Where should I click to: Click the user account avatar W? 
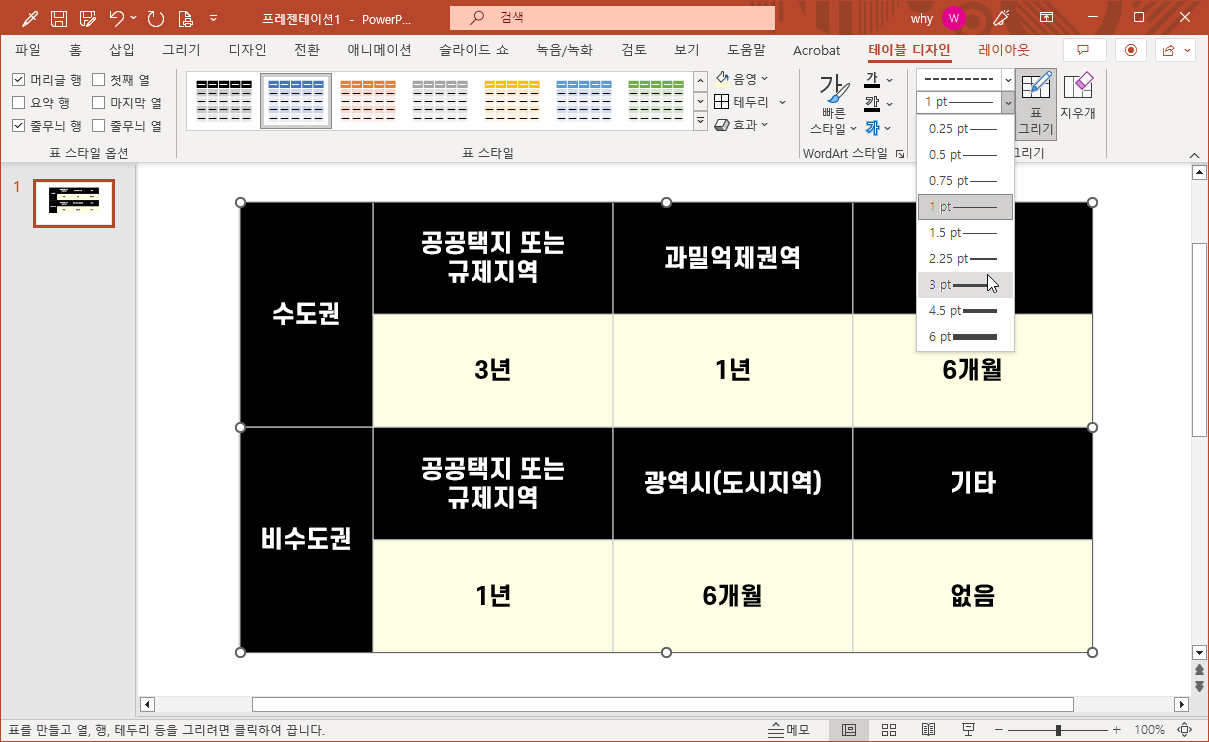pos(953,18)
